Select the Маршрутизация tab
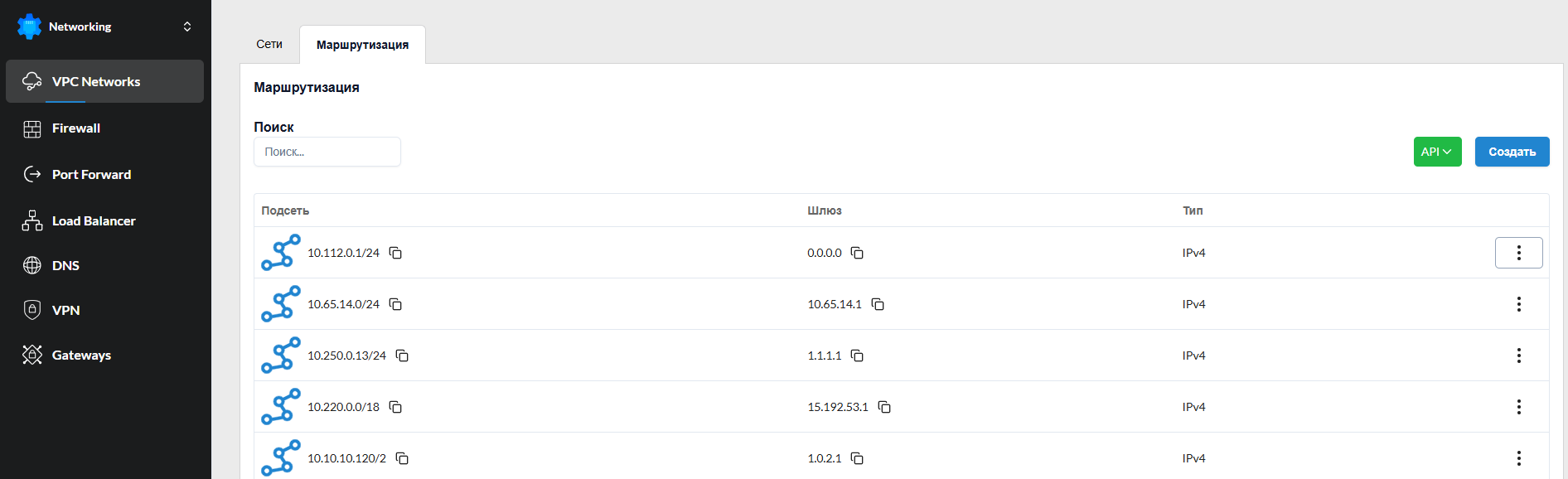The image size is (1568, 479). pyautogui.click(x=362, y=45)
